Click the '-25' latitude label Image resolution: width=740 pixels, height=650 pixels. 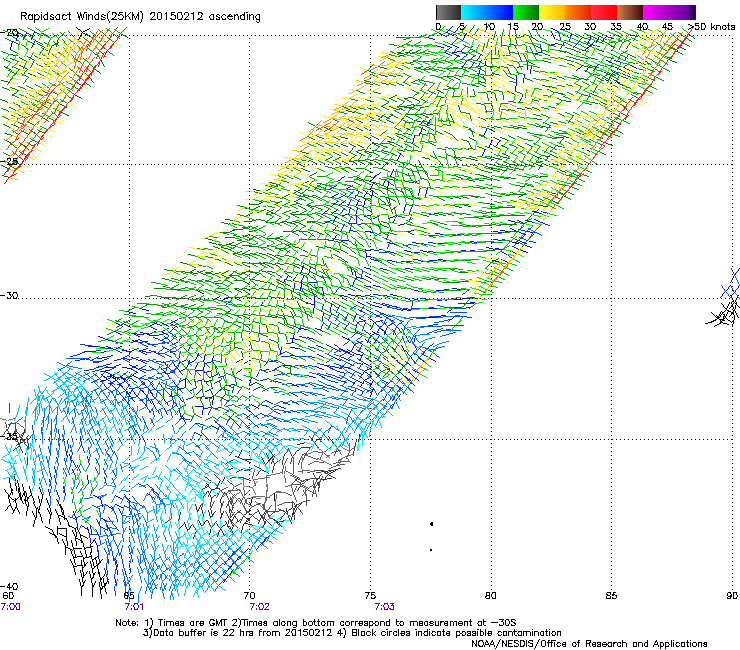[x=9, y=161]
